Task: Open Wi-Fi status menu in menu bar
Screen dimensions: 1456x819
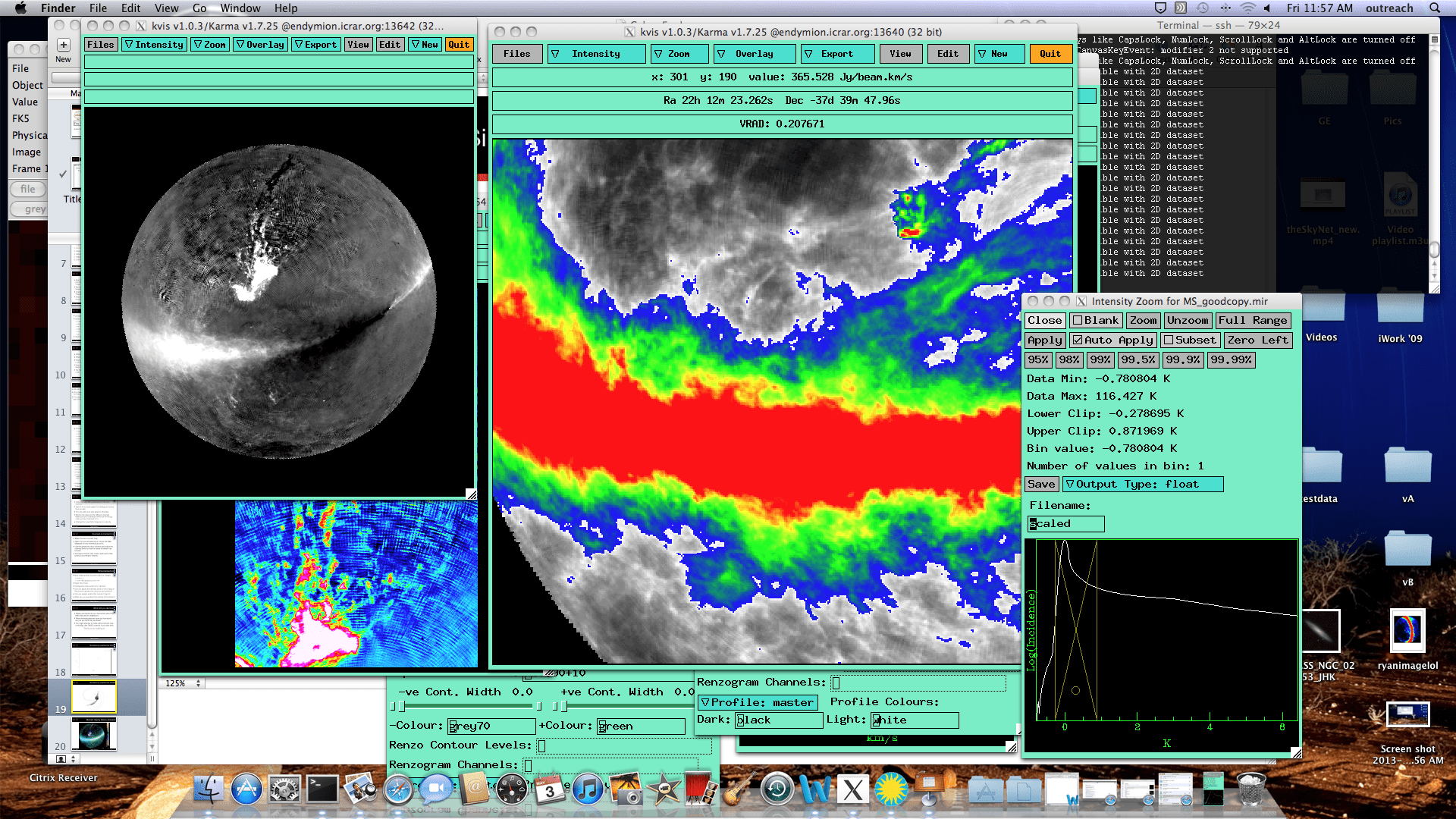Action: tap(1247, 8)
